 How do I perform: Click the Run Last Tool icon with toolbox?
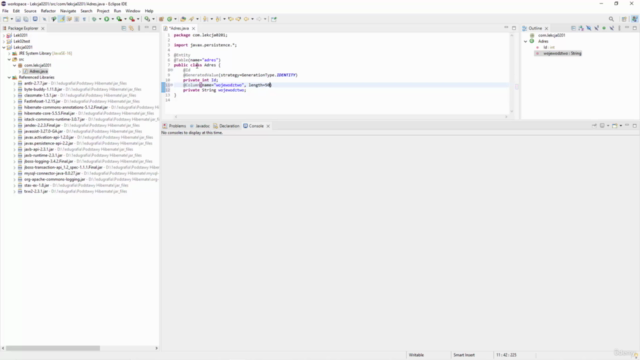click(132, 19)
